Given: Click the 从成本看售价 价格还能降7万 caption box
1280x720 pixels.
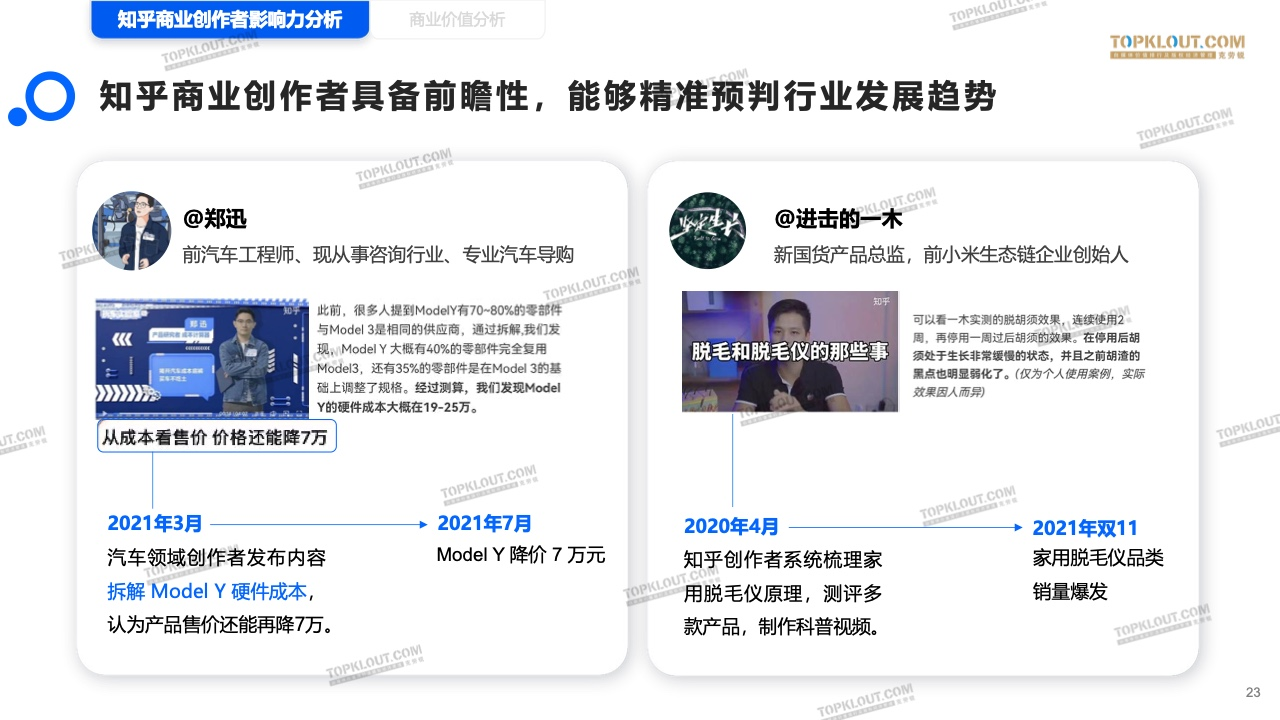Looking at the screenshot, I should click(x=217, y=437).
